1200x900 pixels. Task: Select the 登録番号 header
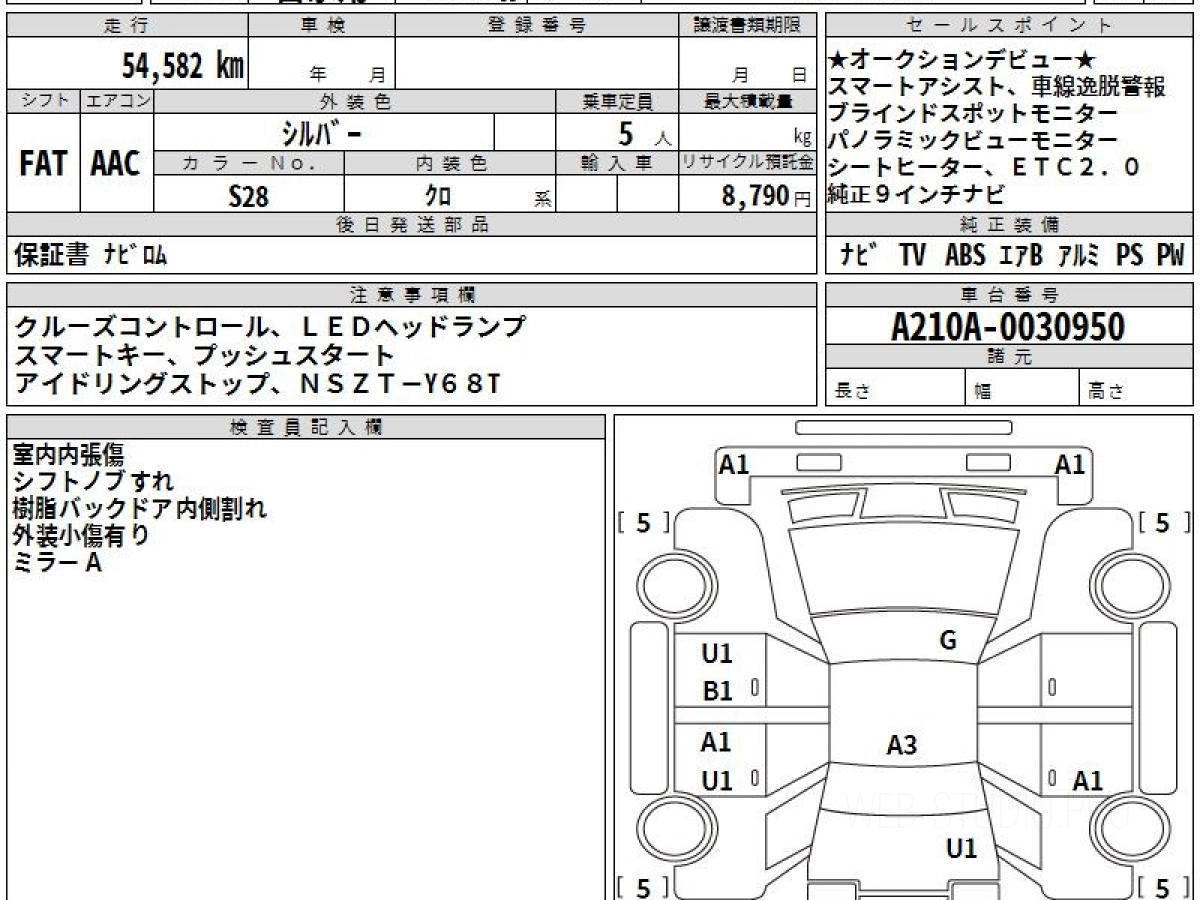(x=537, y=26)
